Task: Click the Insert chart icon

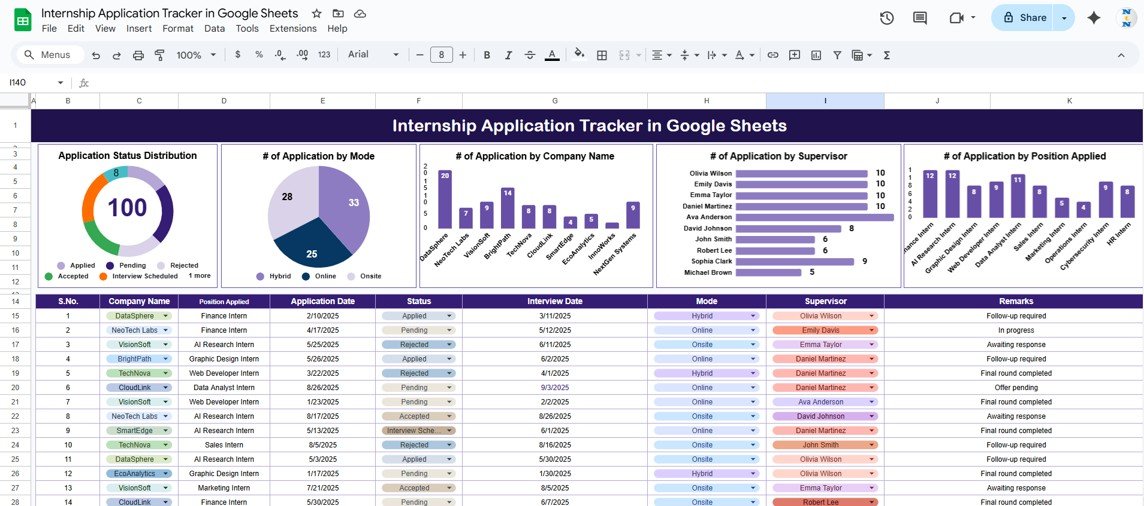Action: pos(815,55)
